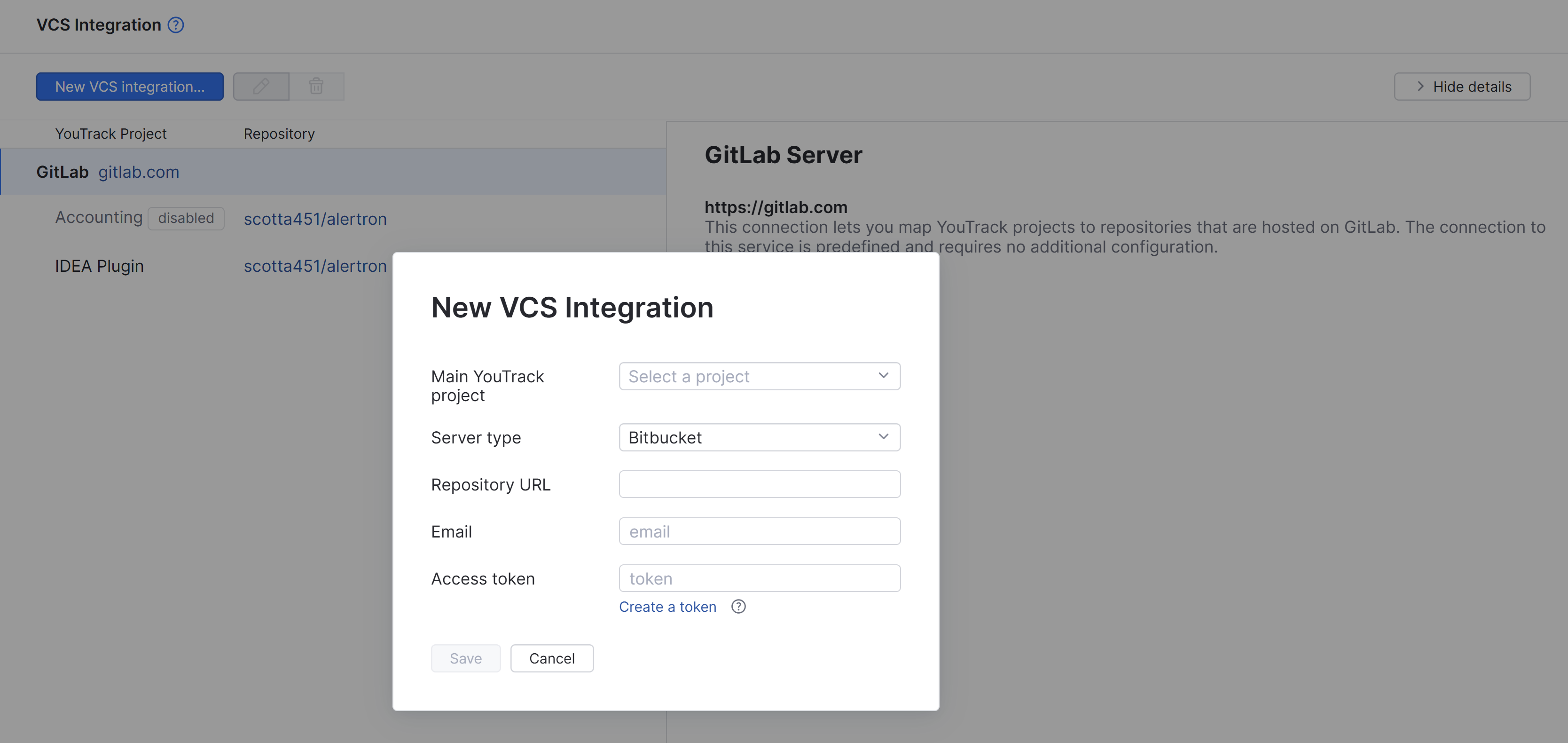Open the gitlab.com link next to GitLab
This screenshot has height=743, width=1568.
coord(138,172)
